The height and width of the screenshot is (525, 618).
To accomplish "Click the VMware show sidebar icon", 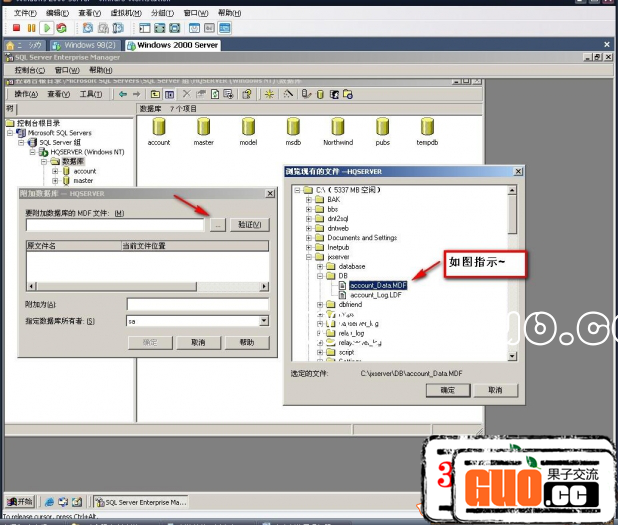I will click(145, 28).
